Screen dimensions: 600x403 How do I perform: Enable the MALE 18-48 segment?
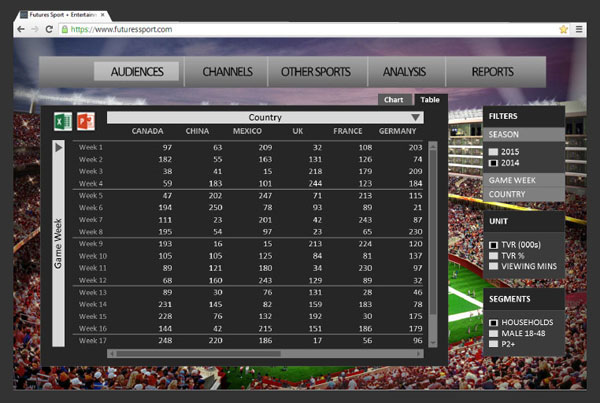tap(493, 333)
